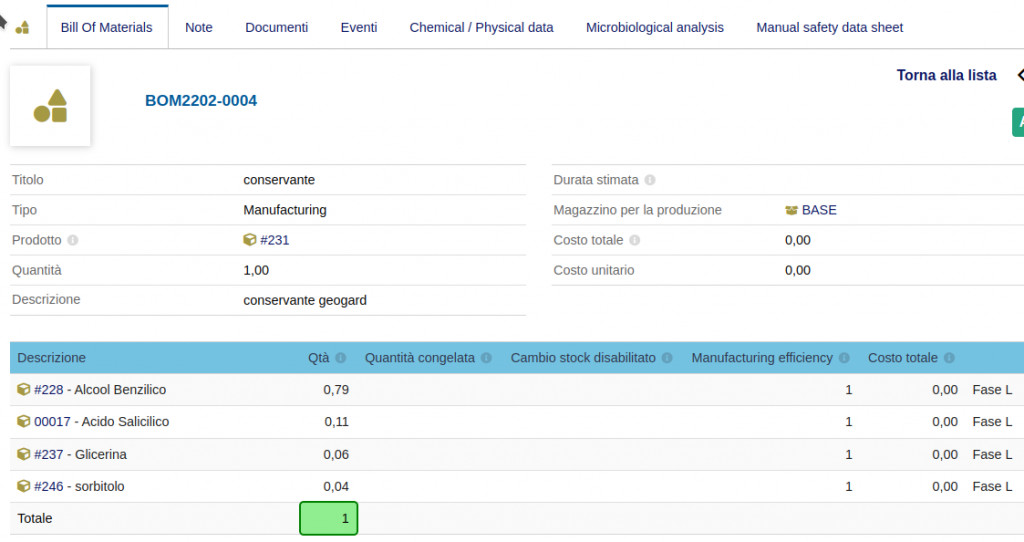Click the green Totale value cell
The width and height of the screenshot is (1024, 542).
pyautogui.click(x=328, y=518)
